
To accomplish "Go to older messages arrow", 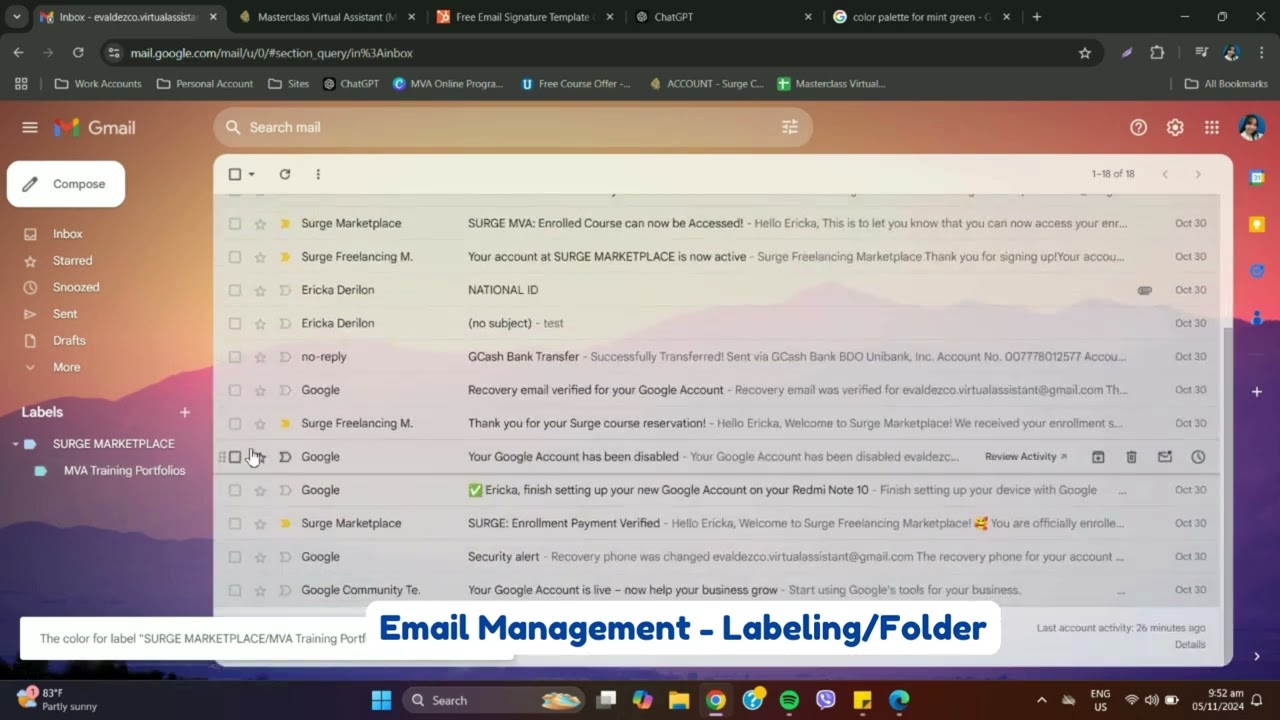I will 1198,174.
